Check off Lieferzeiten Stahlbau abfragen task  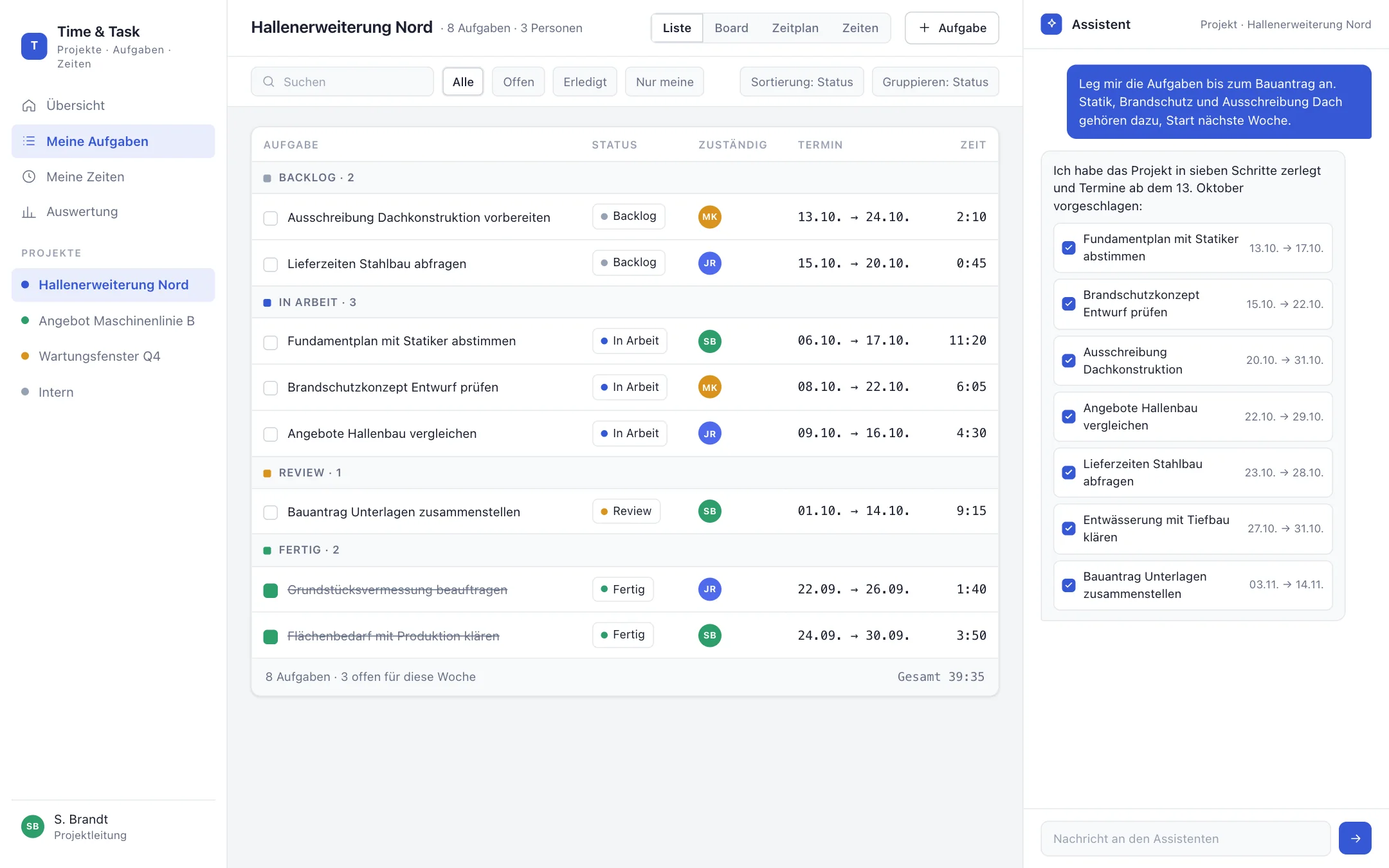click(x=271, y=264)
